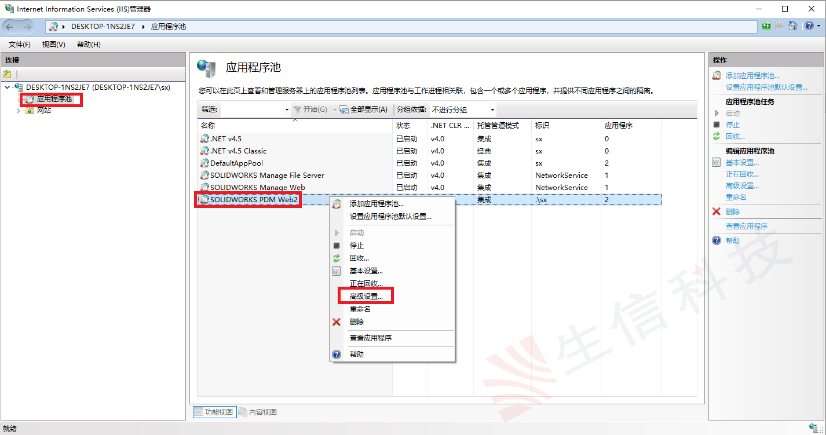Choose 回收 in the context menu
Image resolution: width=826 pixels, height=435 pixels.
pos(392,258)
